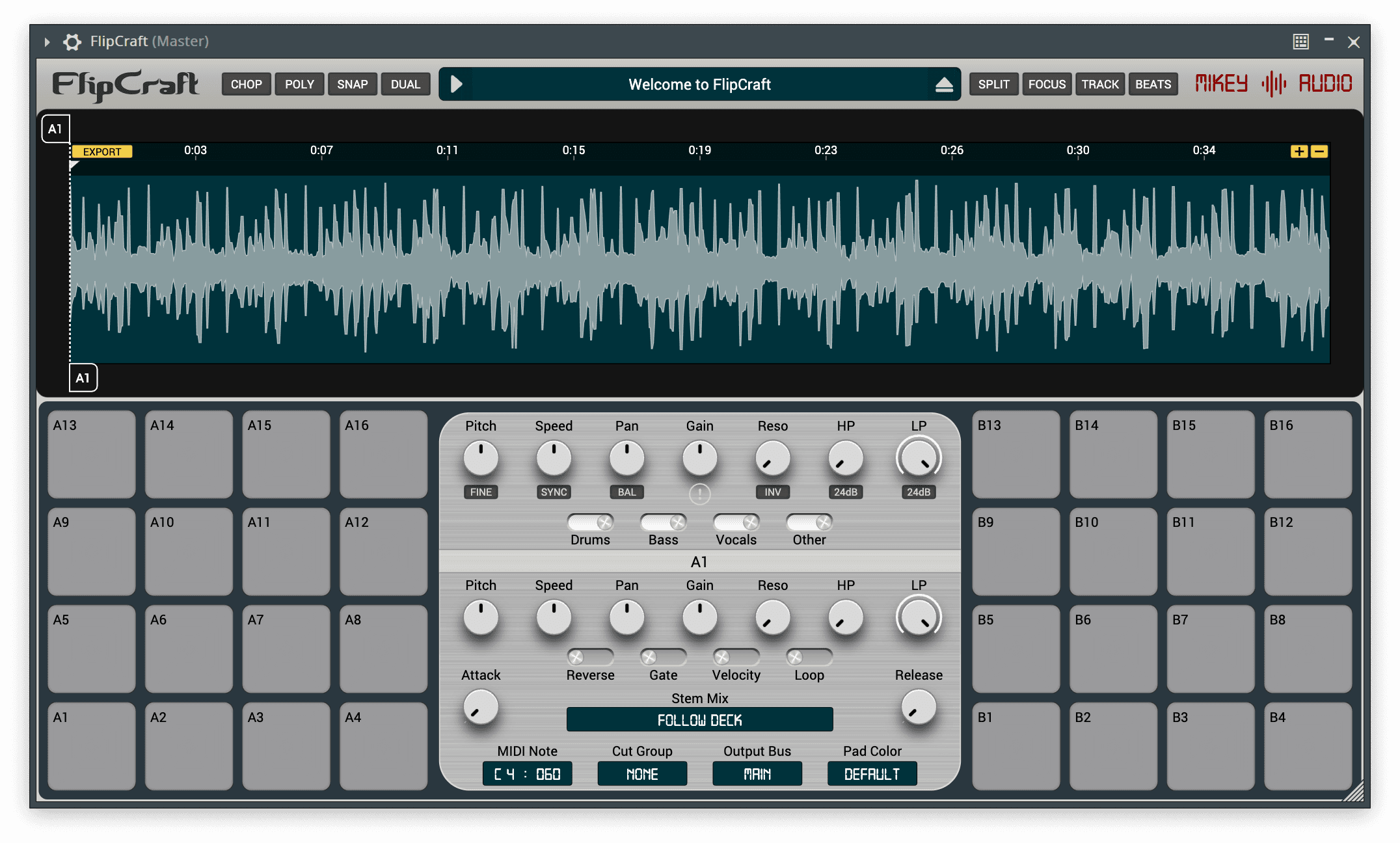The height and width of the screenshot is (843, 1400).
Task: Enable the Reverse switch
Action: pyautogui.click(x=590, y=657)
